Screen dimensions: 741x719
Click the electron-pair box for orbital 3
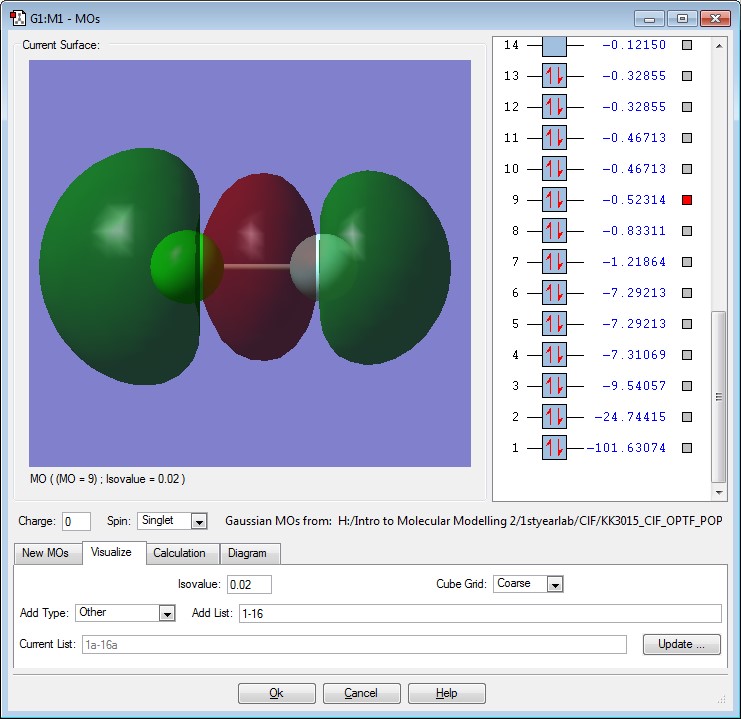click(554, 386)
